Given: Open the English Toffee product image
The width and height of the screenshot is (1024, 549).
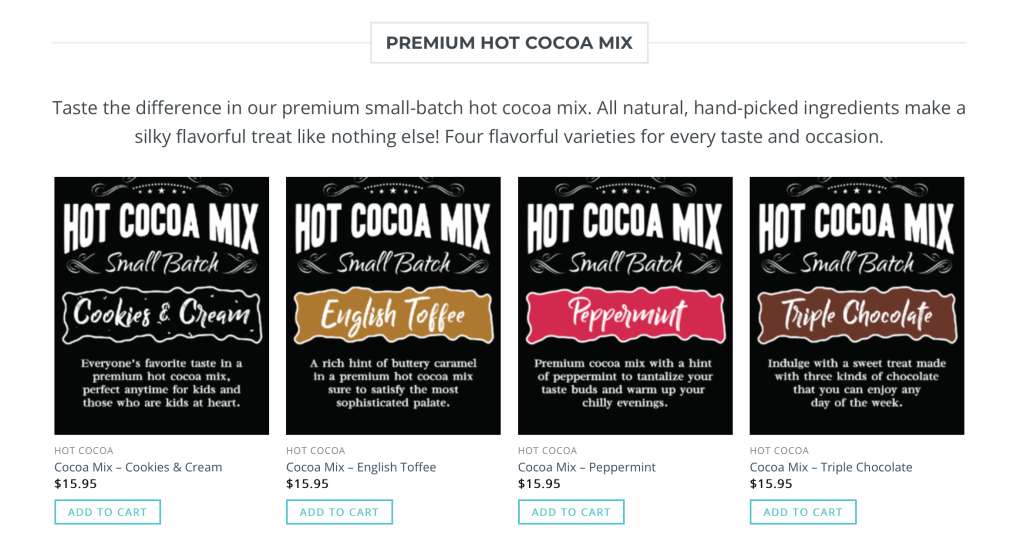Looking at the screenshot, I should click(393, 305).
